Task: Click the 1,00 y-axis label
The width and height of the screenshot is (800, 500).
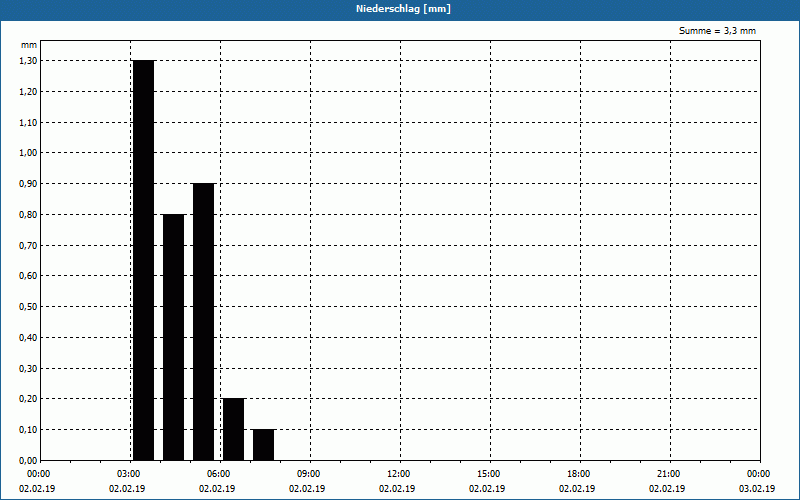Action: click(28, 153)
